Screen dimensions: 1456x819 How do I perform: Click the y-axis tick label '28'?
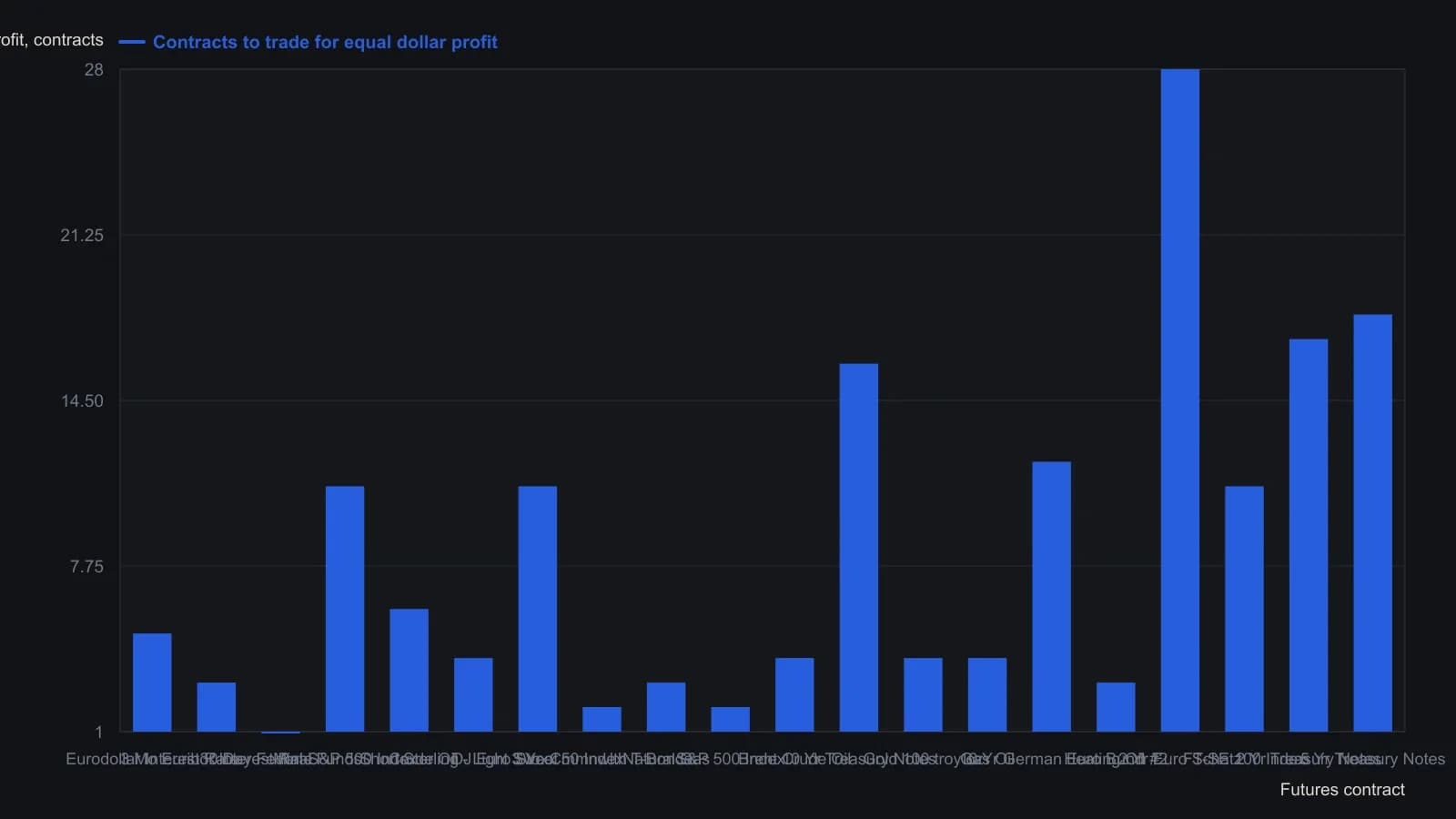[x=94, y=70]
